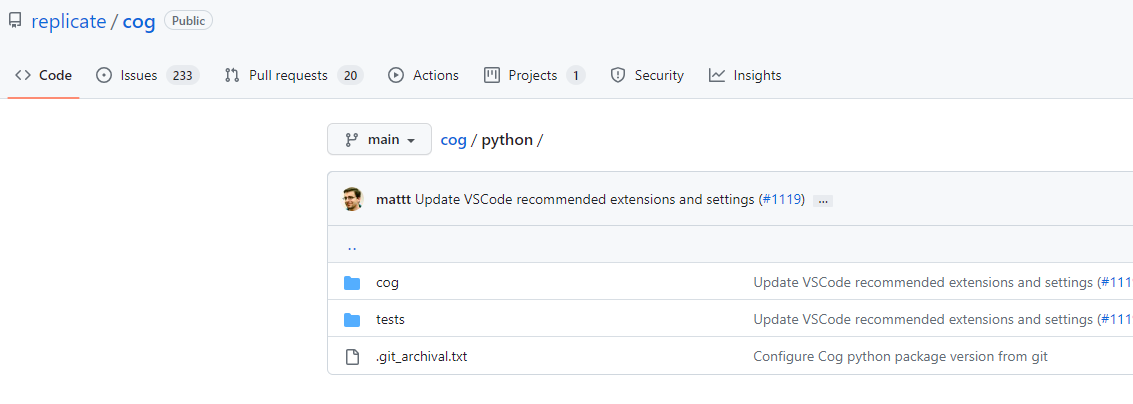Go to the Actions tab
The height and width of the screenshot is (404, 1133).
pyautogui.click(x=423, y=75)
